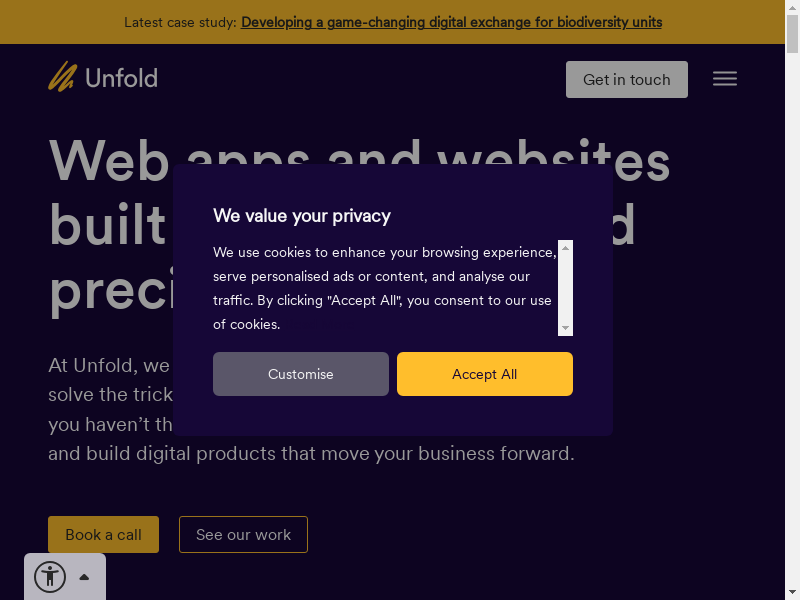The height and width of the screenshot is (600, 800).
Task: Open the biodiversity units case study link
Action: (x=451, y=22)
